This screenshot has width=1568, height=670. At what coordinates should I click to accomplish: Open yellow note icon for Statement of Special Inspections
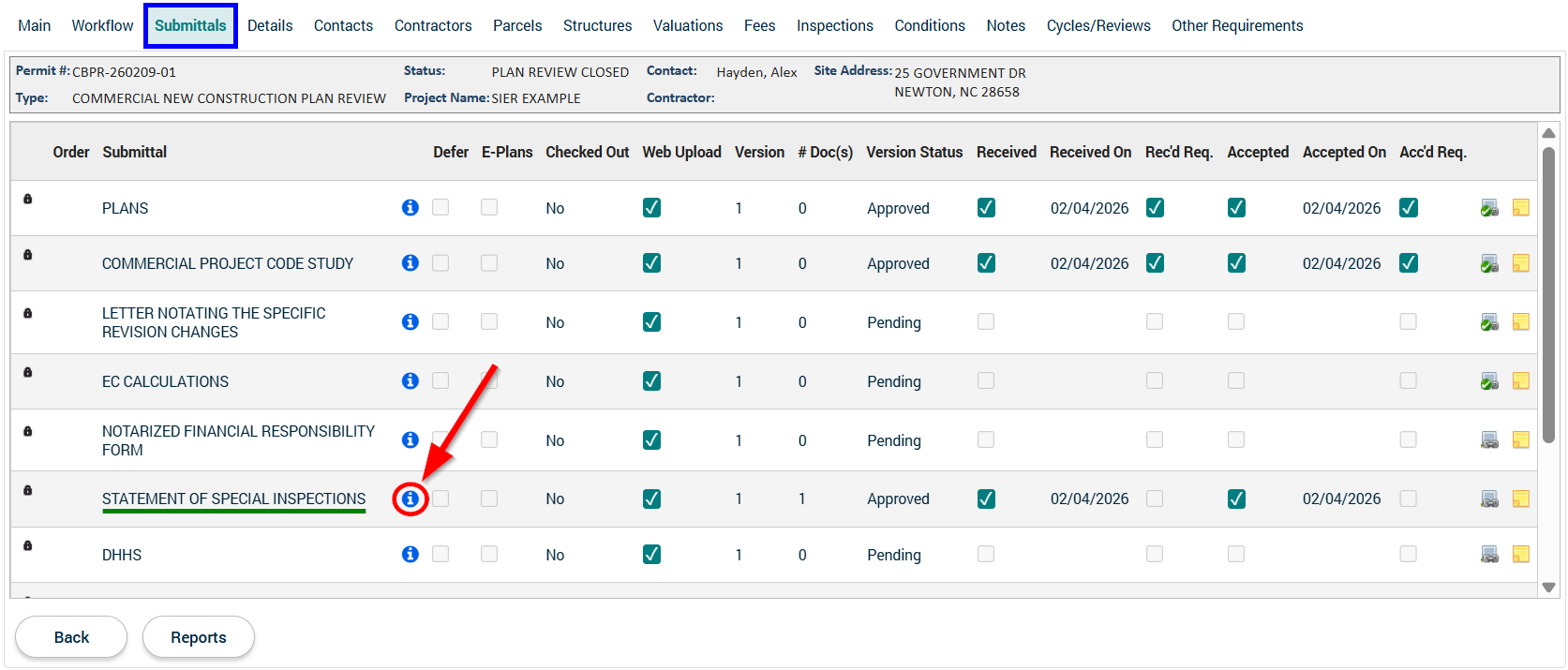click(1520, 499)
